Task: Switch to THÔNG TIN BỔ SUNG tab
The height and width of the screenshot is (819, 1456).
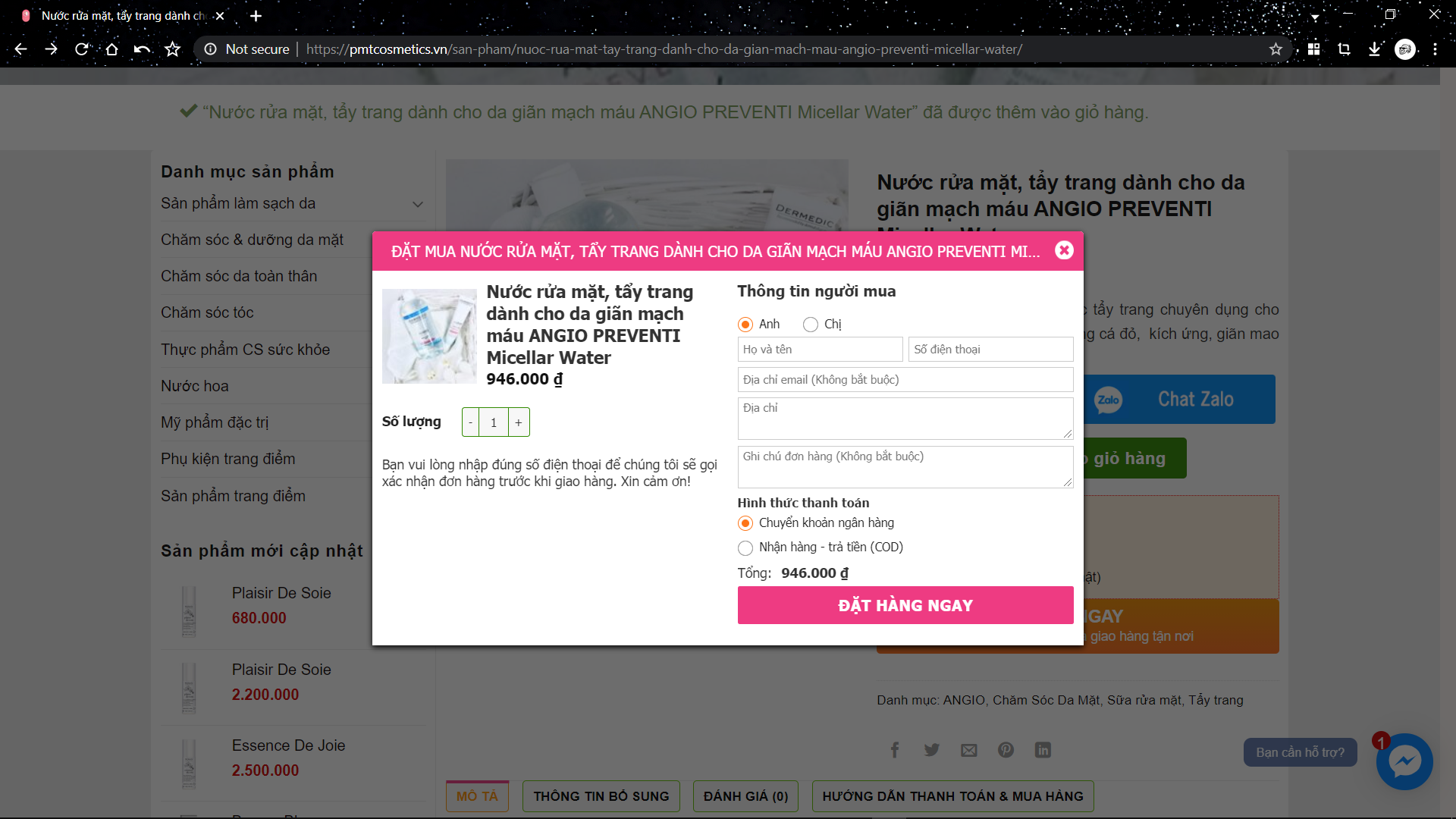Action: tap(601, 796)
